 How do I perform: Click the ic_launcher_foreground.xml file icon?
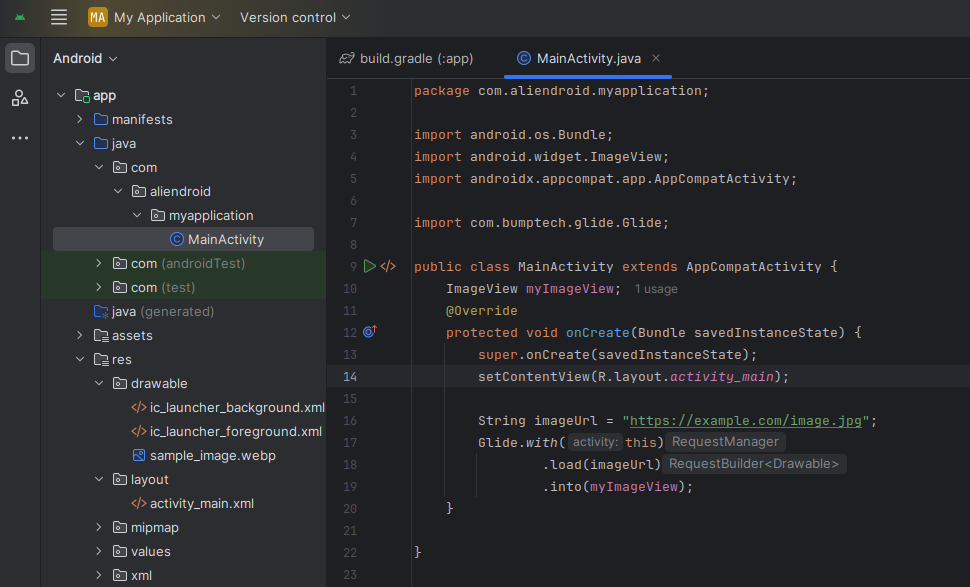coord(139,432)
